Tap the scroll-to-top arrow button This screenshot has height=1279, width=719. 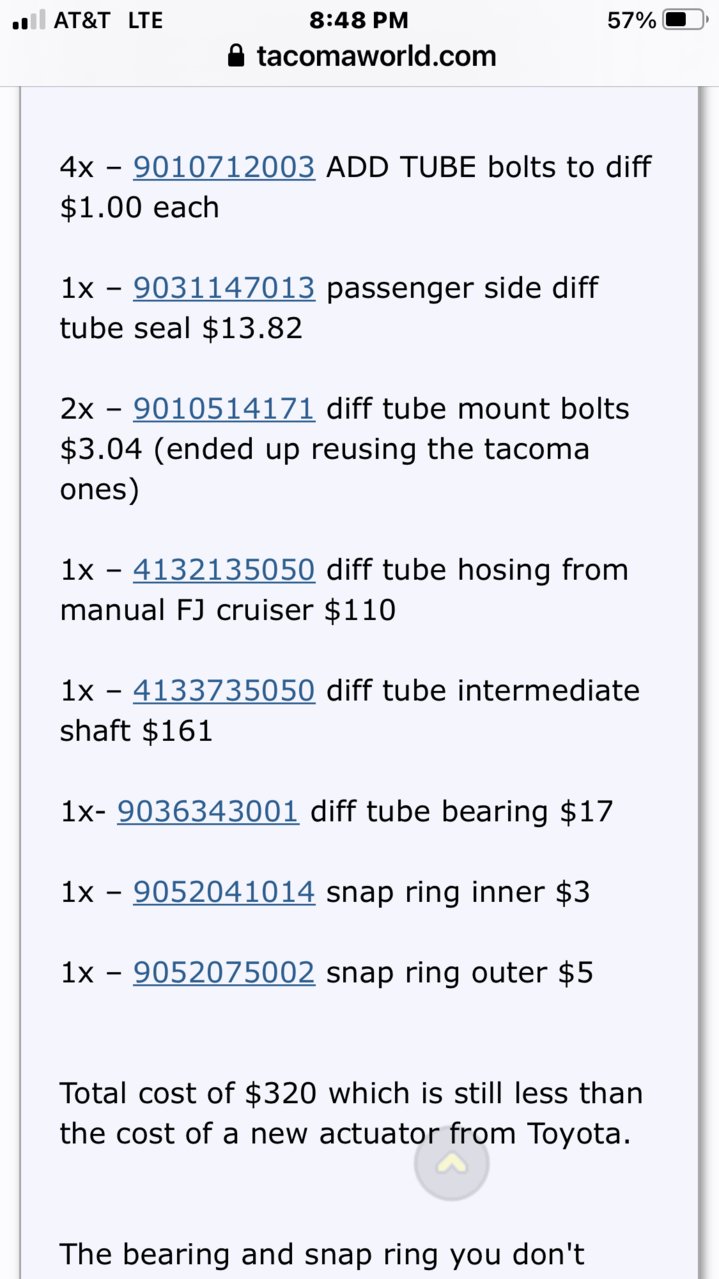(x=451, y=1164)
